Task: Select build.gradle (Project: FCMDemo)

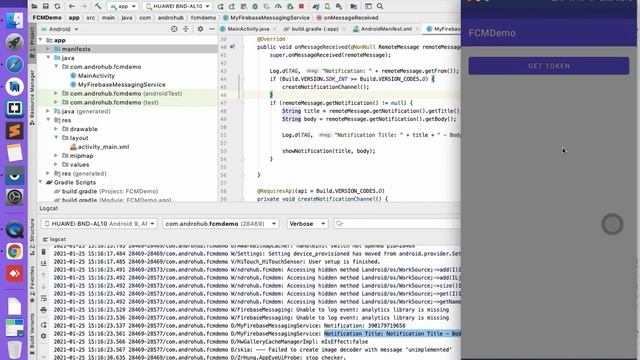Action: (x=110, y=191)
